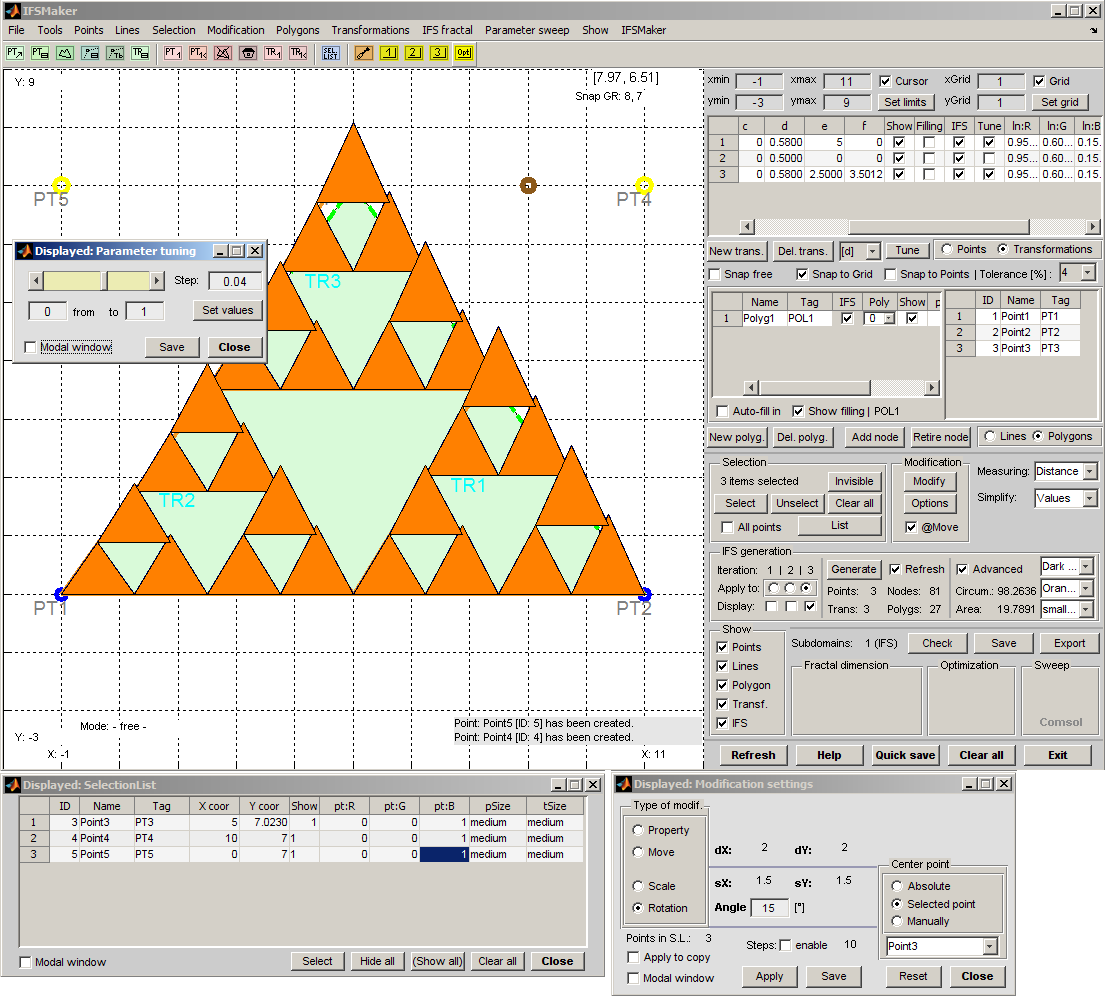The width and height of the screenshot is (1106, 1000).
Task: Click the Angle input field
Action: point(768,908)
